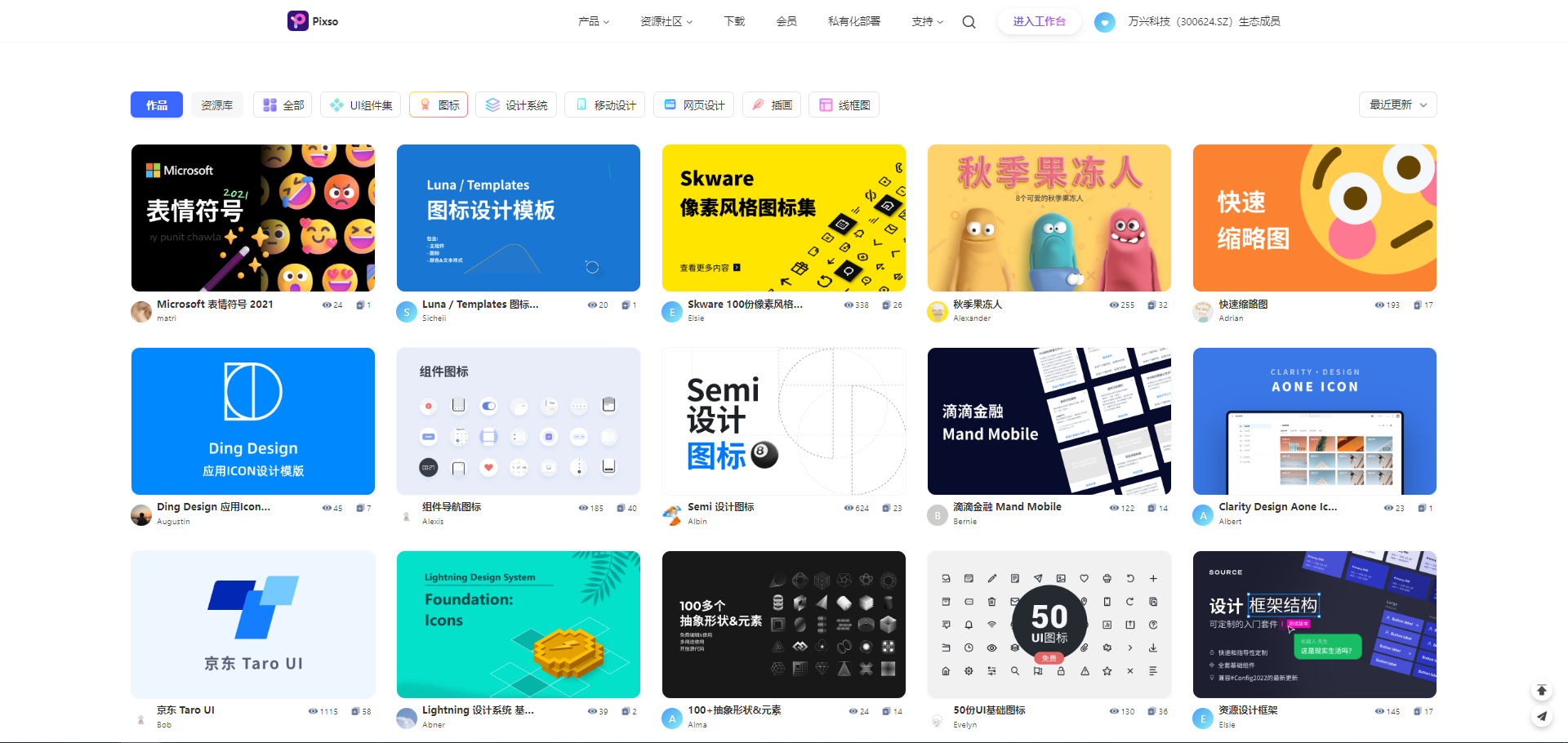Image resolution: width=1568 pixels, height=743 pixels.
Task: Click Alma's avatar under 100+抽象形状&元素
Action: [672, 718]
